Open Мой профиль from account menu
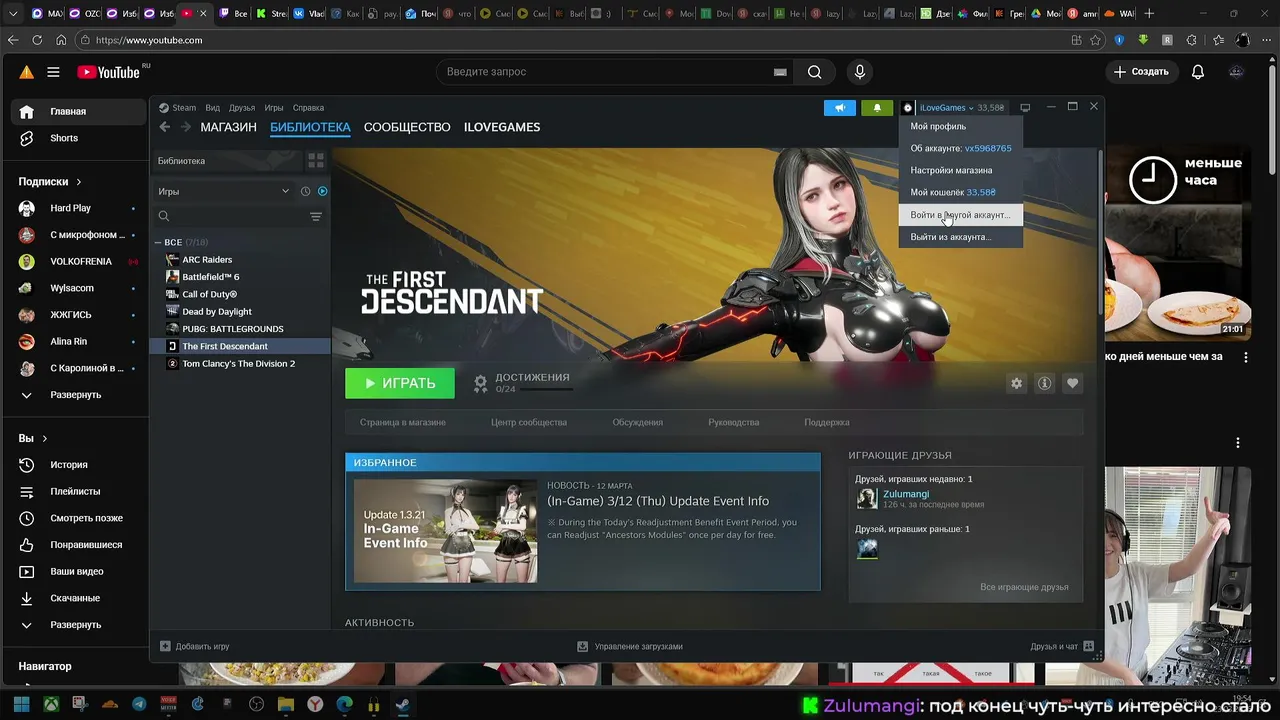The height and width of the screenshot is (720, 1280). [960, 127]
